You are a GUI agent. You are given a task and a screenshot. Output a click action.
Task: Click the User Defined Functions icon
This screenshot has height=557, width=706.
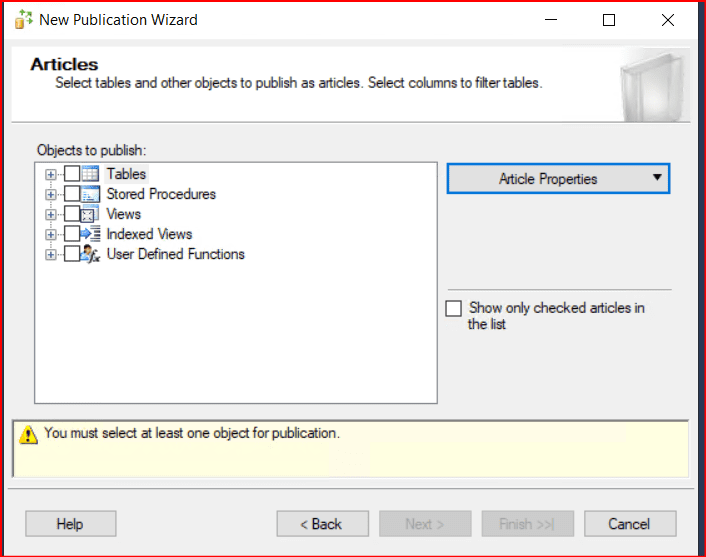click(x=90, y=254)
